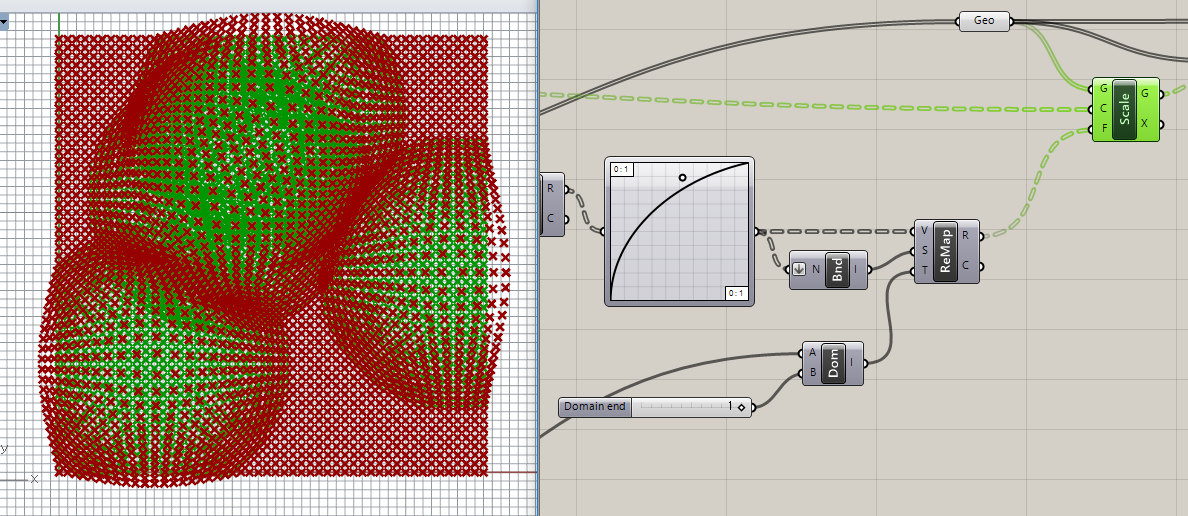Screen dimensions: 1188x516
Task: Click the Domain end slider track
Action: (680, 407)
